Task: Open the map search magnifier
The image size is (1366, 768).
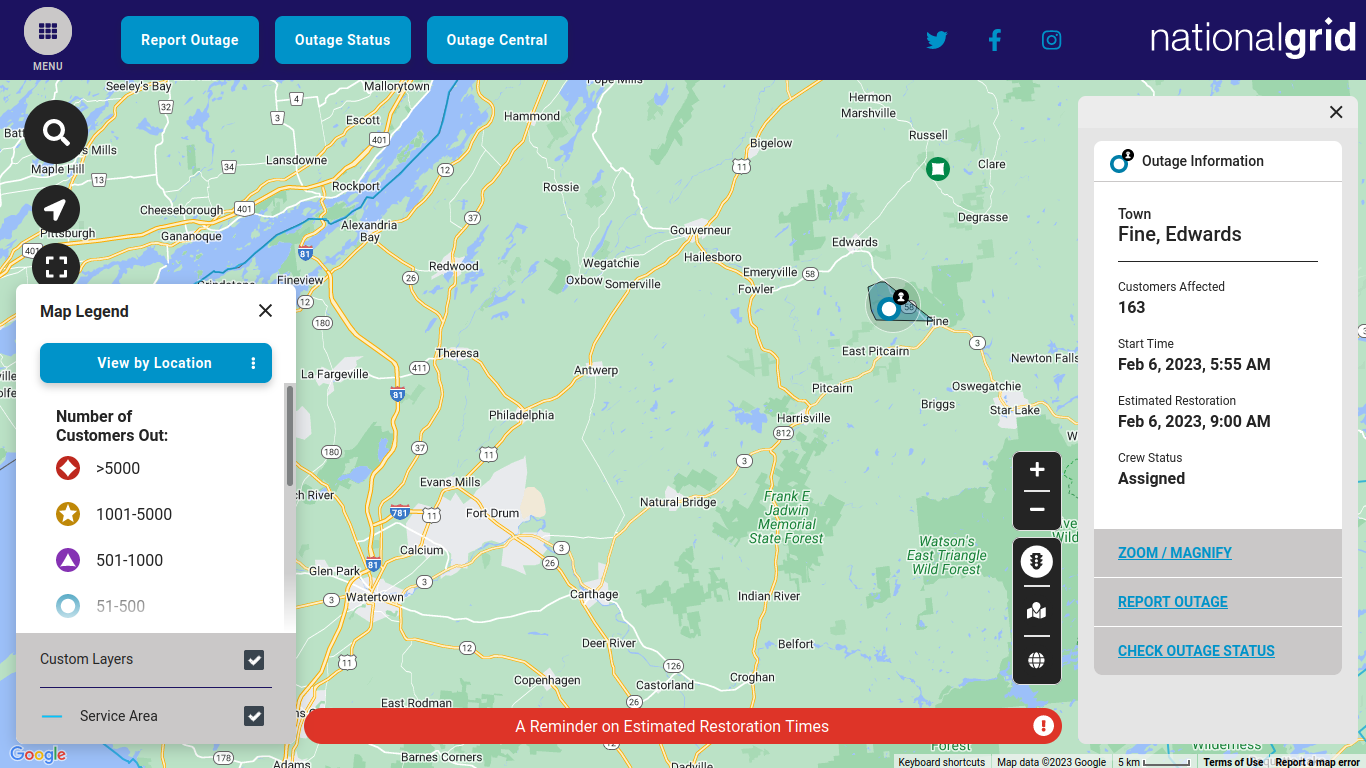Action: pyautogui.click(x=56, y=132)
